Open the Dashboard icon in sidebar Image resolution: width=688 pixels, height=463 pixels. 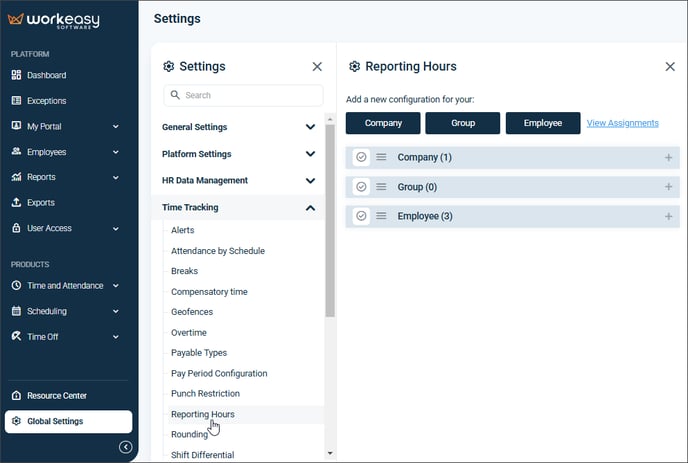point(16,75)
